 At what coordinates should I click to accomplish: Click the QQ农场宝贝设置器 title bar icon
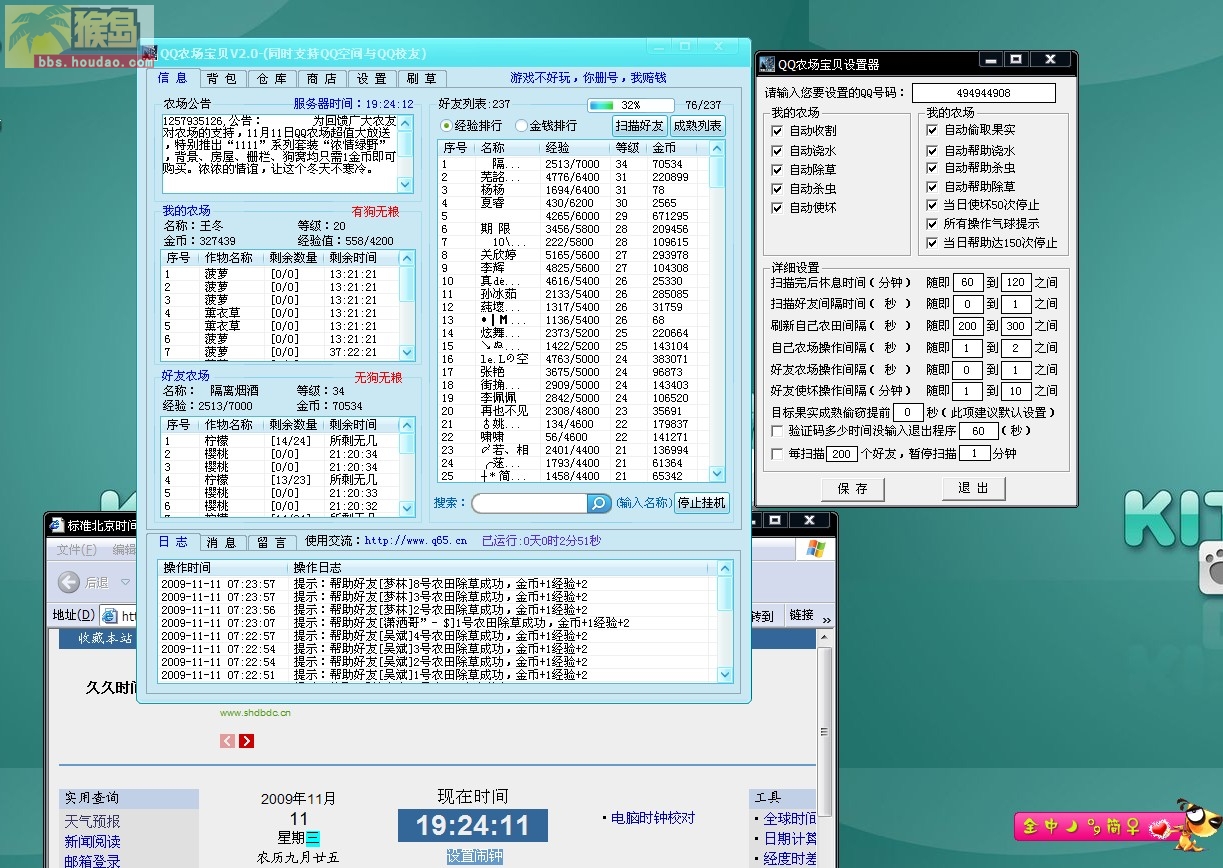pos(767,64)
